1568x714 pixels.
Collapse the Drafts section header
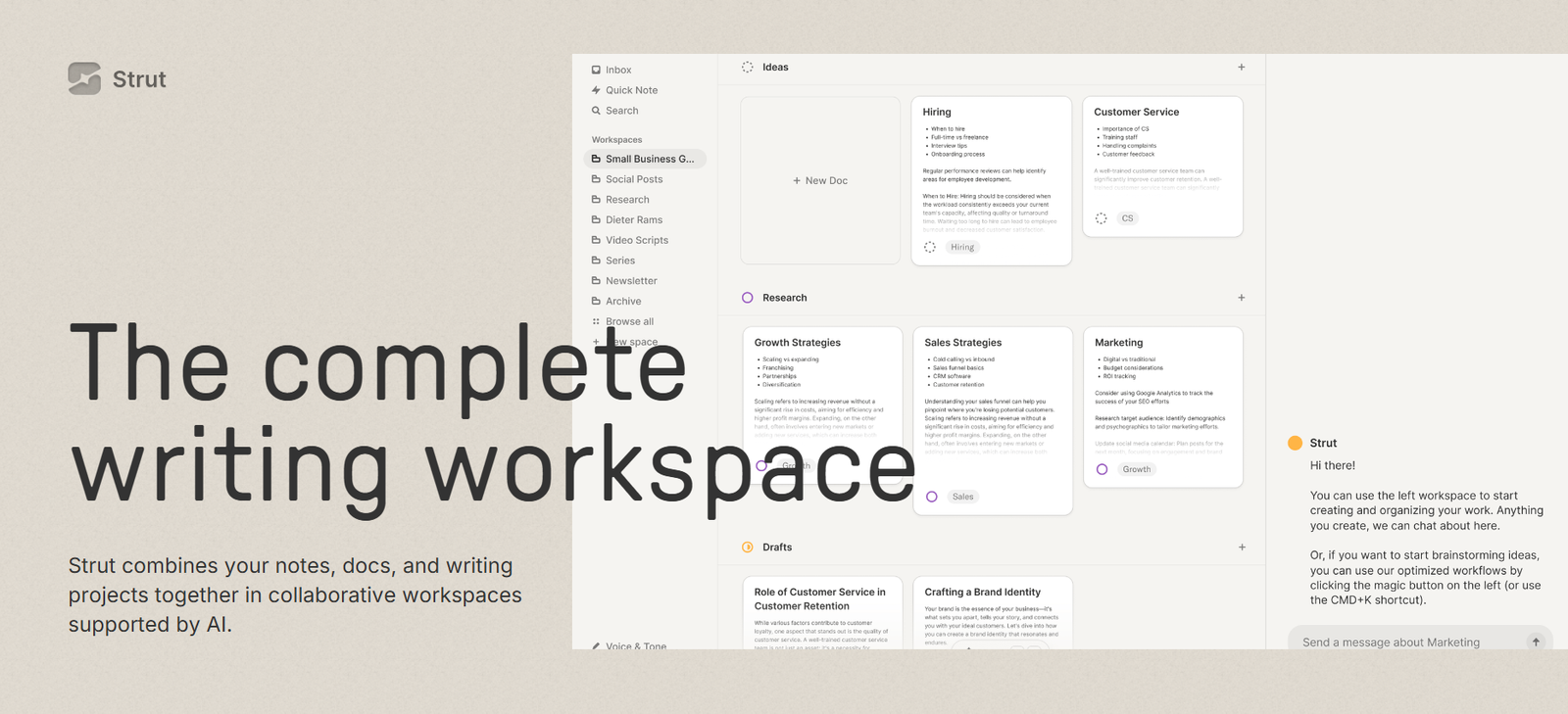pyautogui.click(x=776, y=547)
